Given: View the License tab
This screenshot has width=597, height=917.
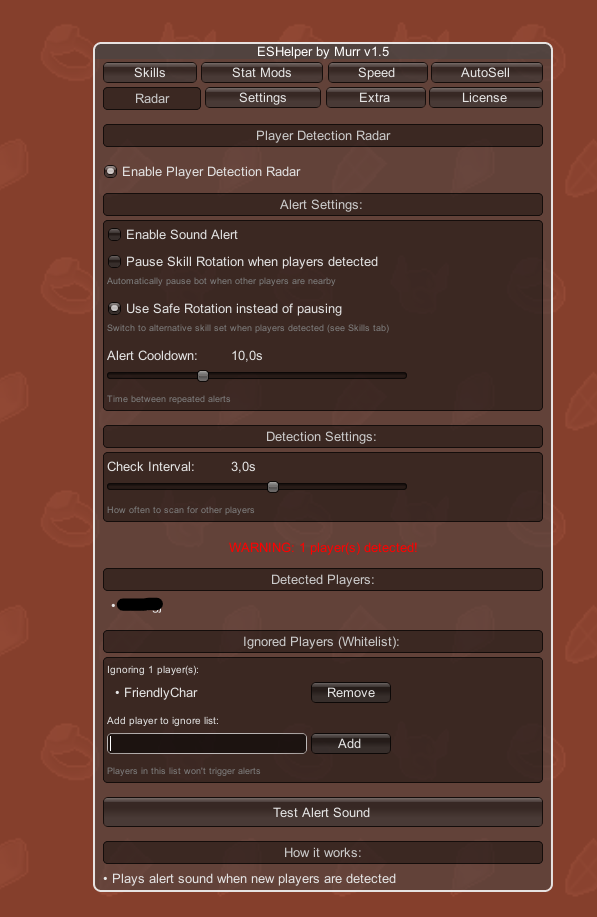Looking at the screenshot, I should [x=485, y=98].
